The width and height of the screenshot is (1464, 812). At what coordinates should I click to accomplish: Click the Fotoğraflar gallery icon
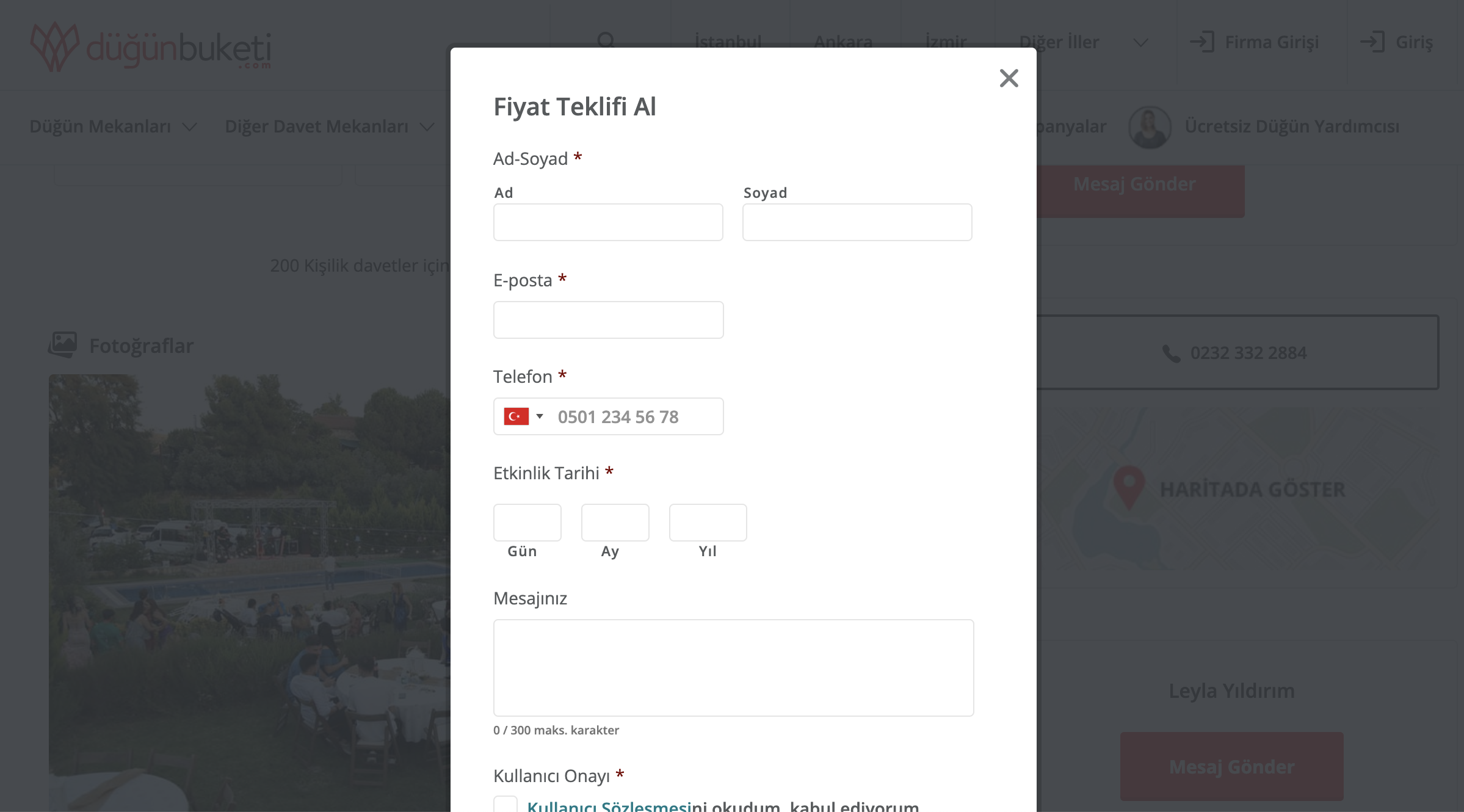click(62, 345)
